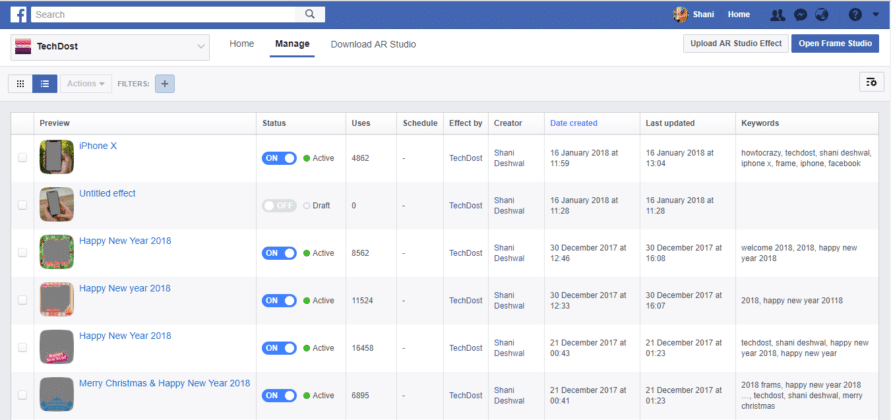Toggle off the iPhone X effect
Viewport: 891px width, 420px height.
pyautogui.click(x=279, y=158)
